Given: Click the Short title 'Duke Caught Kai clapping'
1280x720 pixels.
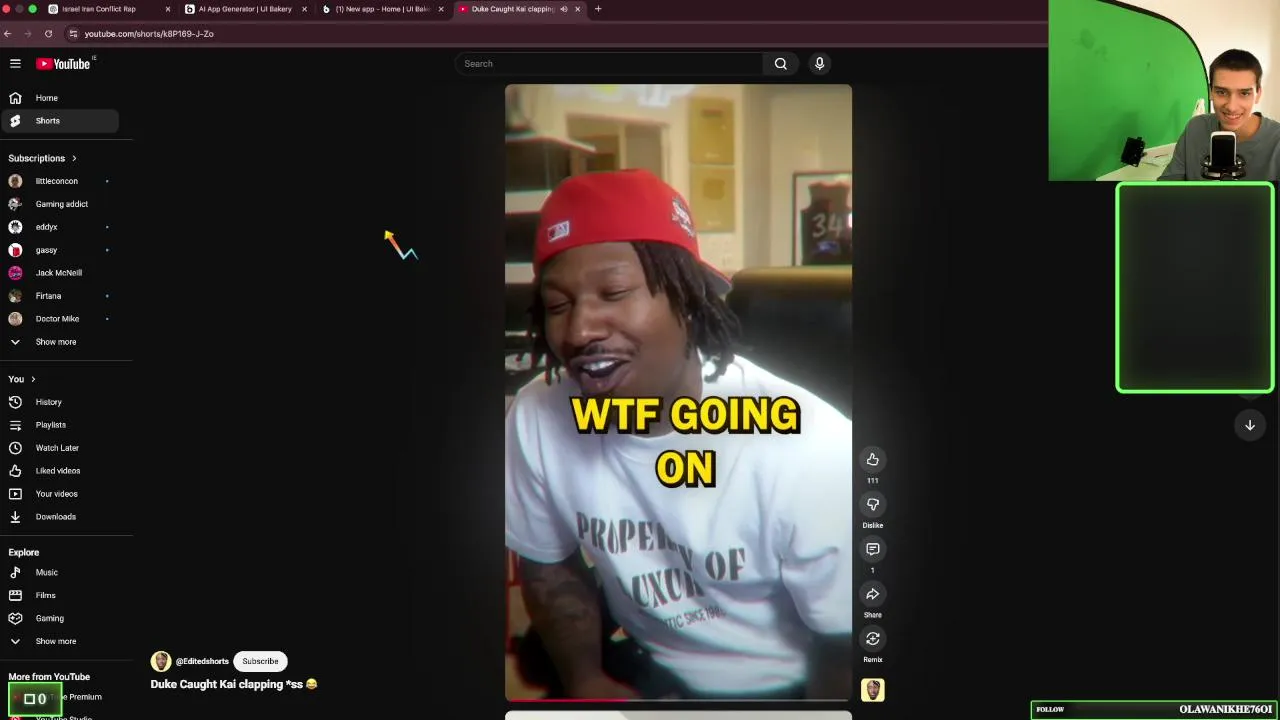Looking at the screenshot, I should 234,684.
